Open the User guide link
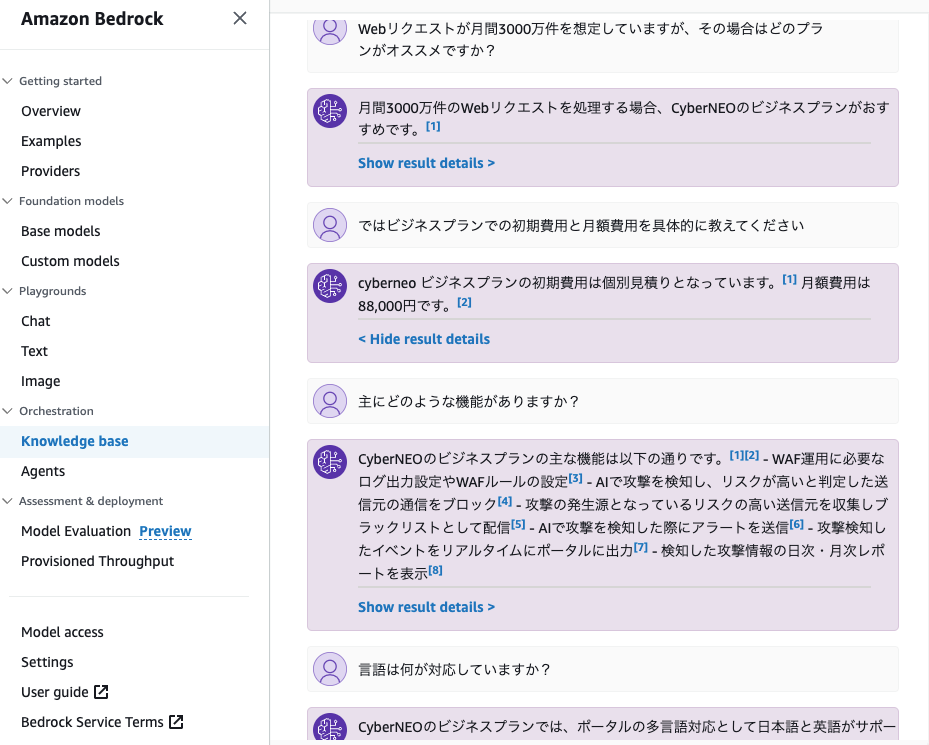 (55, 692)
